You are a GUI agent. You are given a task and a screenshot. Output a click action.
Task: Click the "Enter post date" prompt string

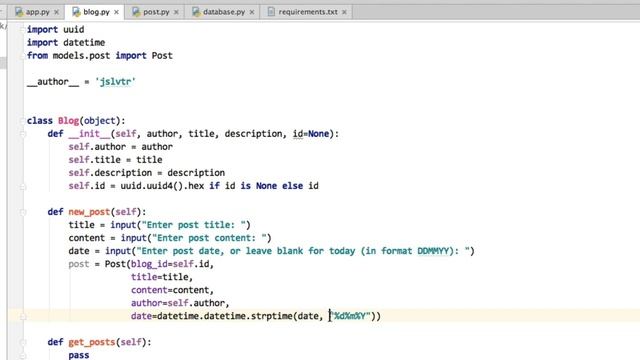point(303,251)
